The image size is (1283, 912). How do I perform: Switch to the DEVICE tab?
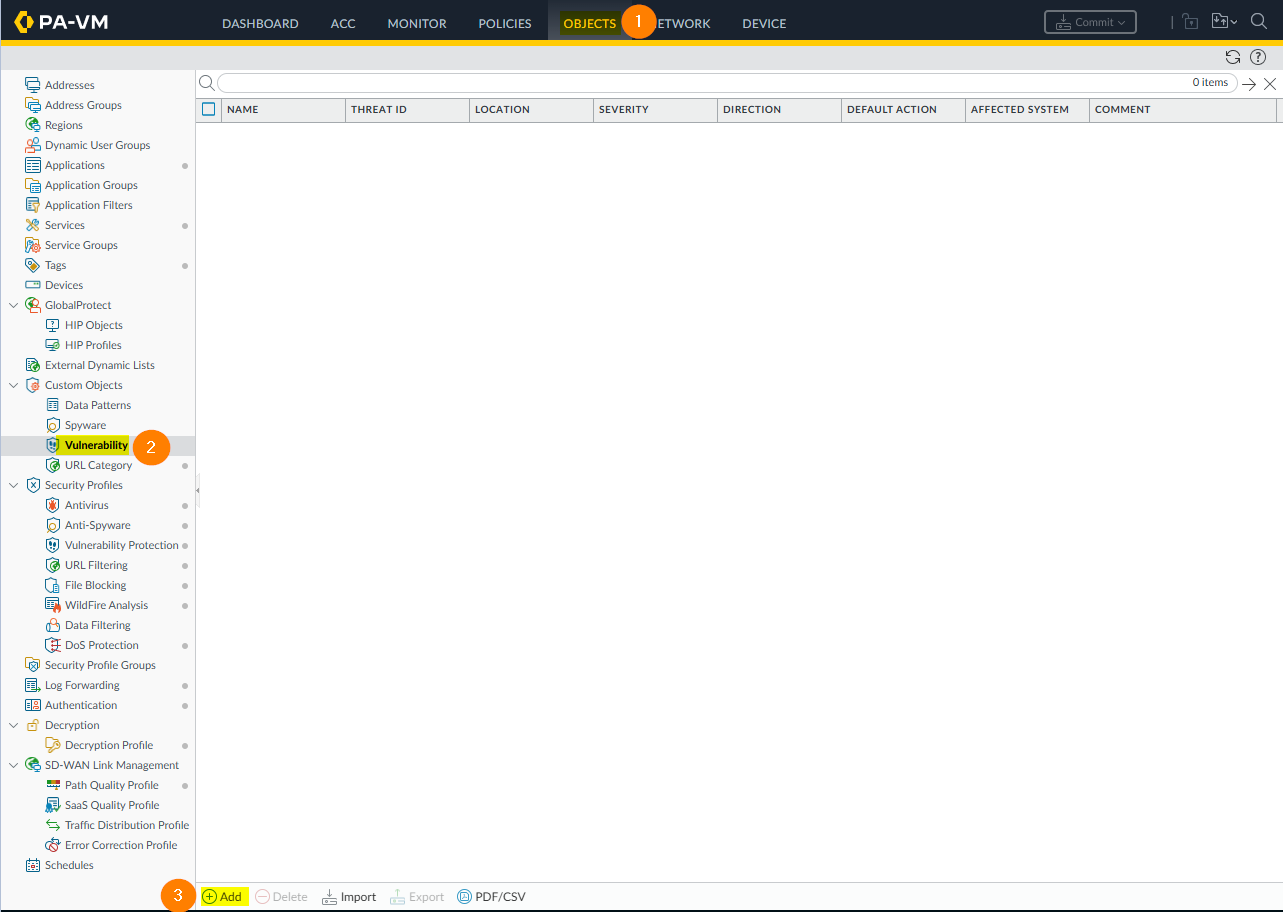click(x=764, y=23)
